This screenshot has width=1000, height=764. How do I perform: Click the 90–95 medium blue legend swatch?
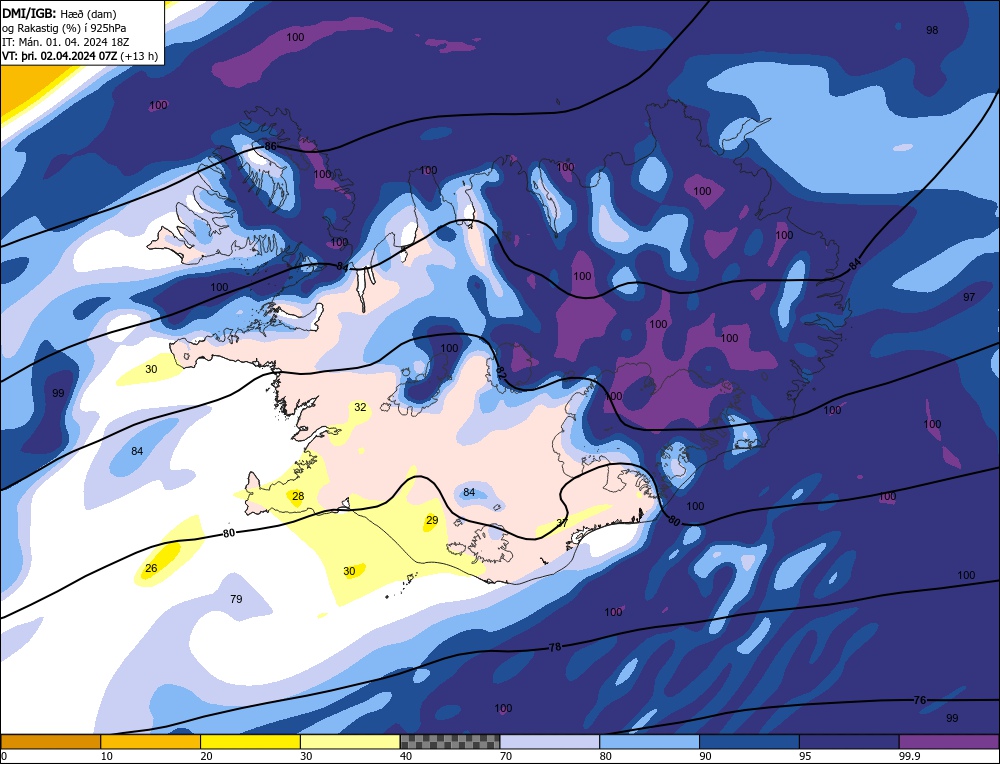749,742
